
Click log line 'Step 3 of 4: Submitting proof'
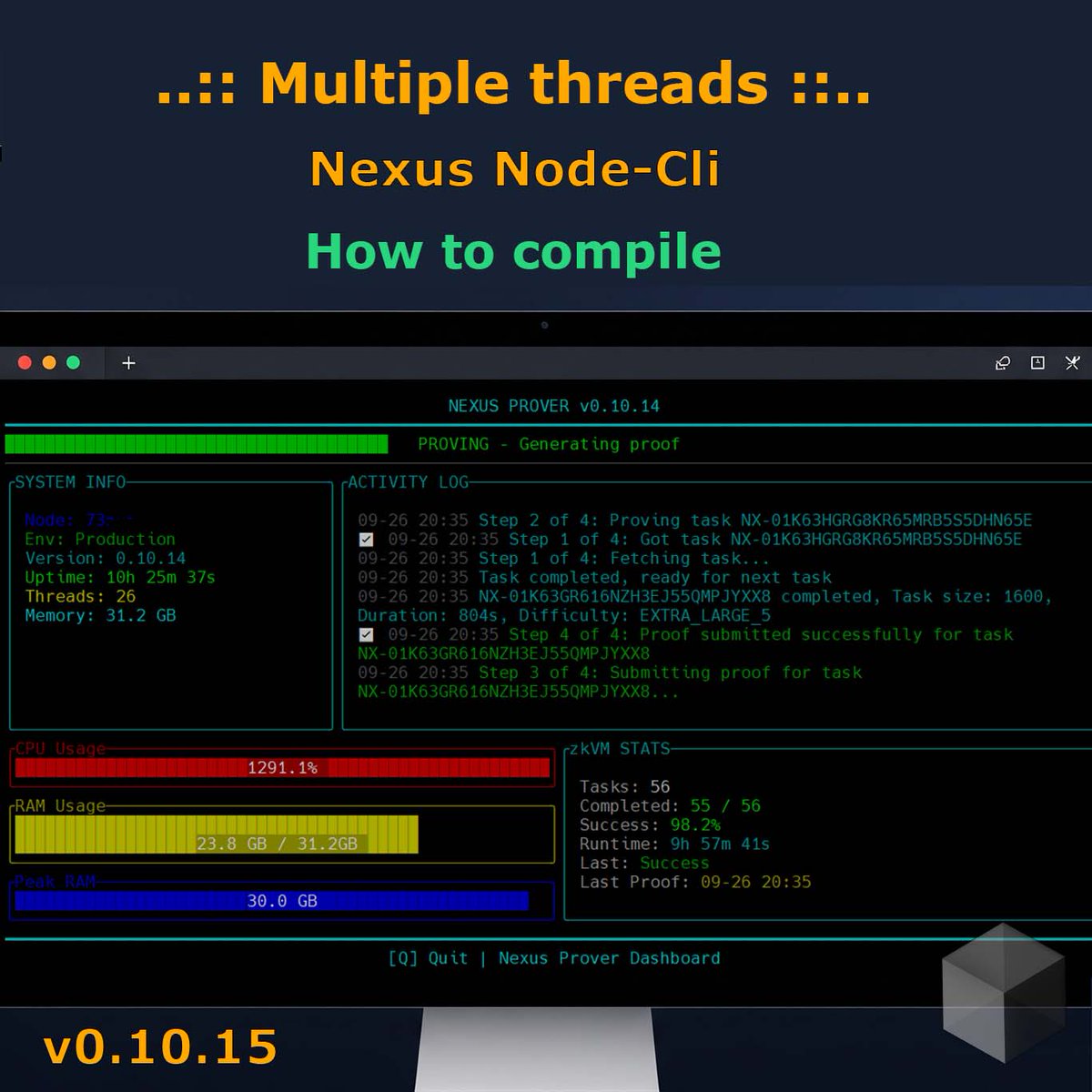(610, 672)
